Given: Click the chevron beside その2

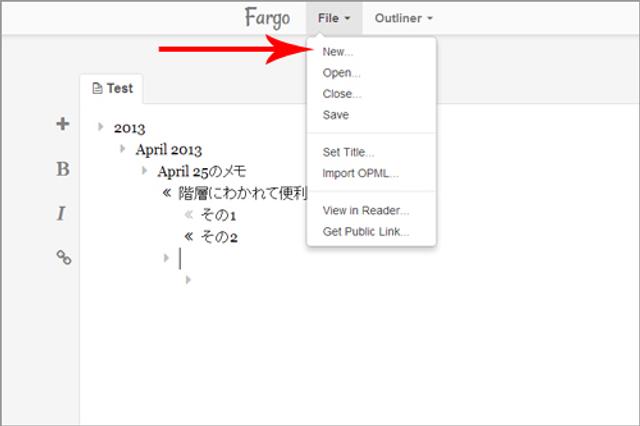Looking at the screenshot, I should [189, 236].
